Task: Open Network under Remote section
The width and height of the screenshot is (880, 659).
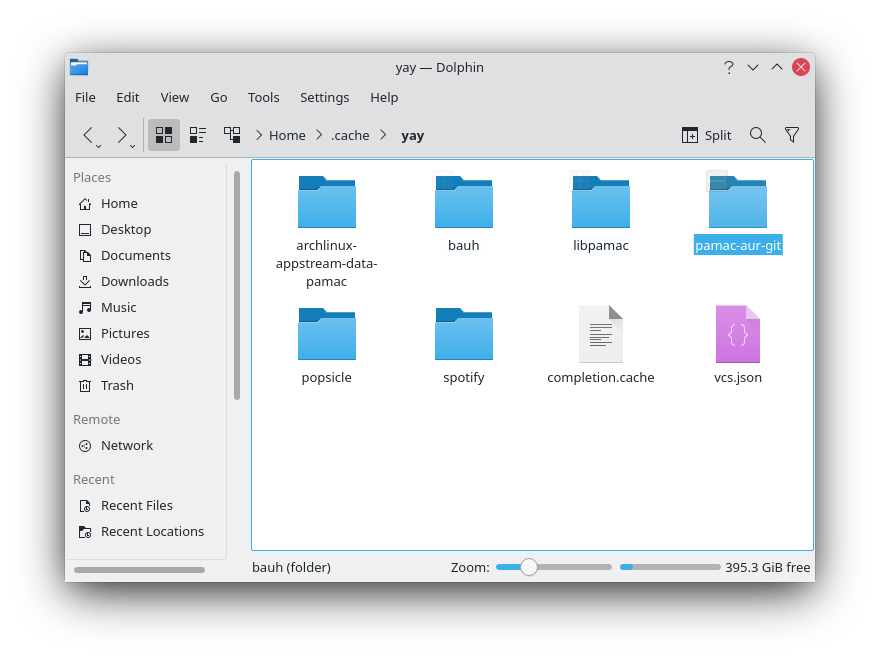Action: pyautogui.click(x=127, y=445)
